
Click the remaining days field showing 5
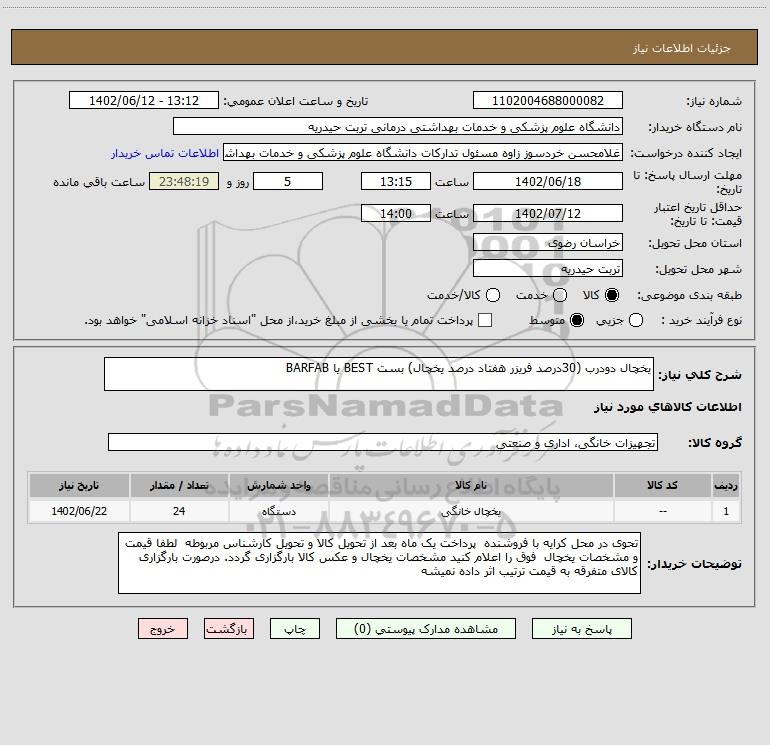pos(288,181)
